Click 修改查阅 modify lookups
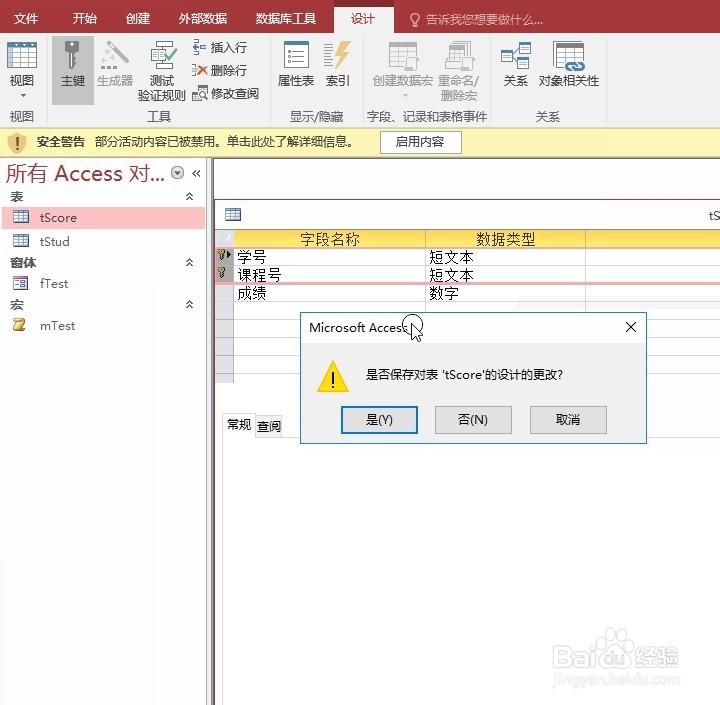The image size is (720, 705). click(x=225, y=93)
